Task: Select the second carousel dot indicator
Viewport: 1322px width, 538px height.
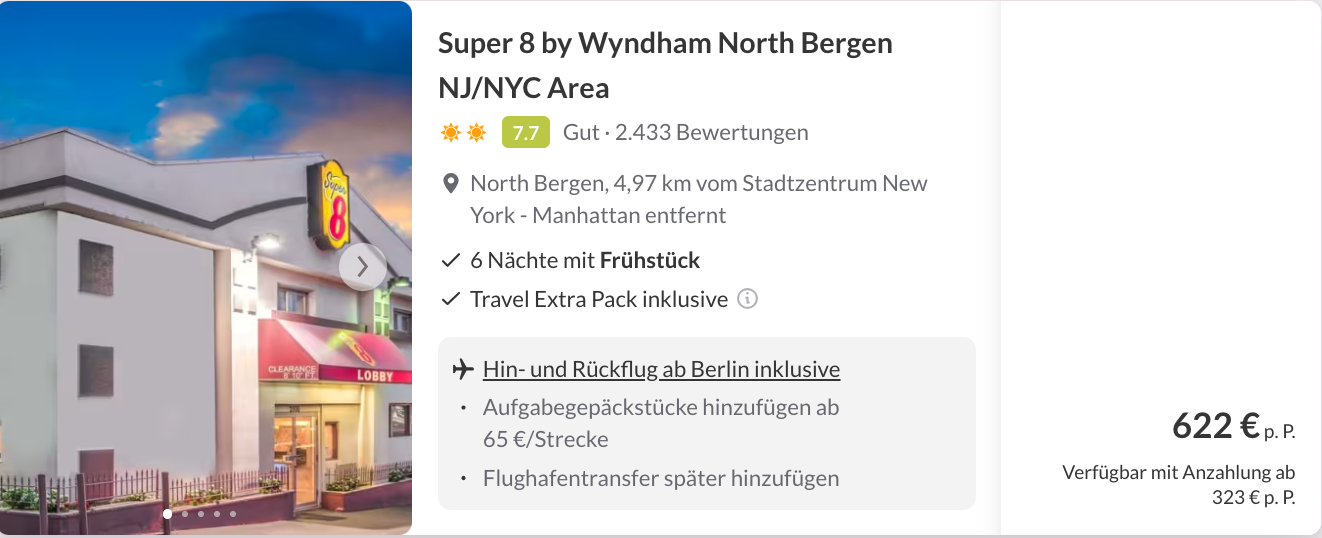Action: [184, 514]
